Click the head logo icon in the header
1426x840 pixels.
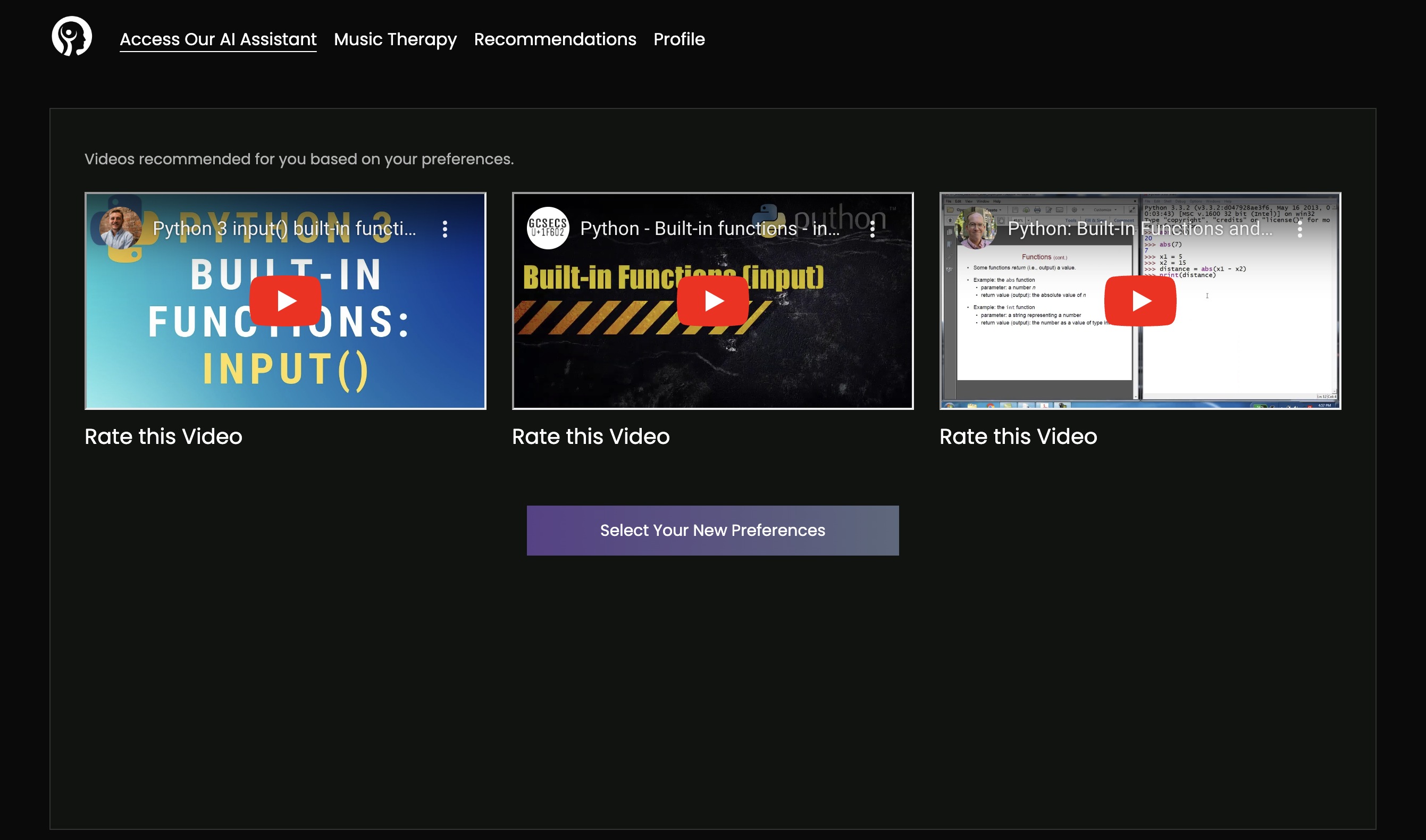71,36
